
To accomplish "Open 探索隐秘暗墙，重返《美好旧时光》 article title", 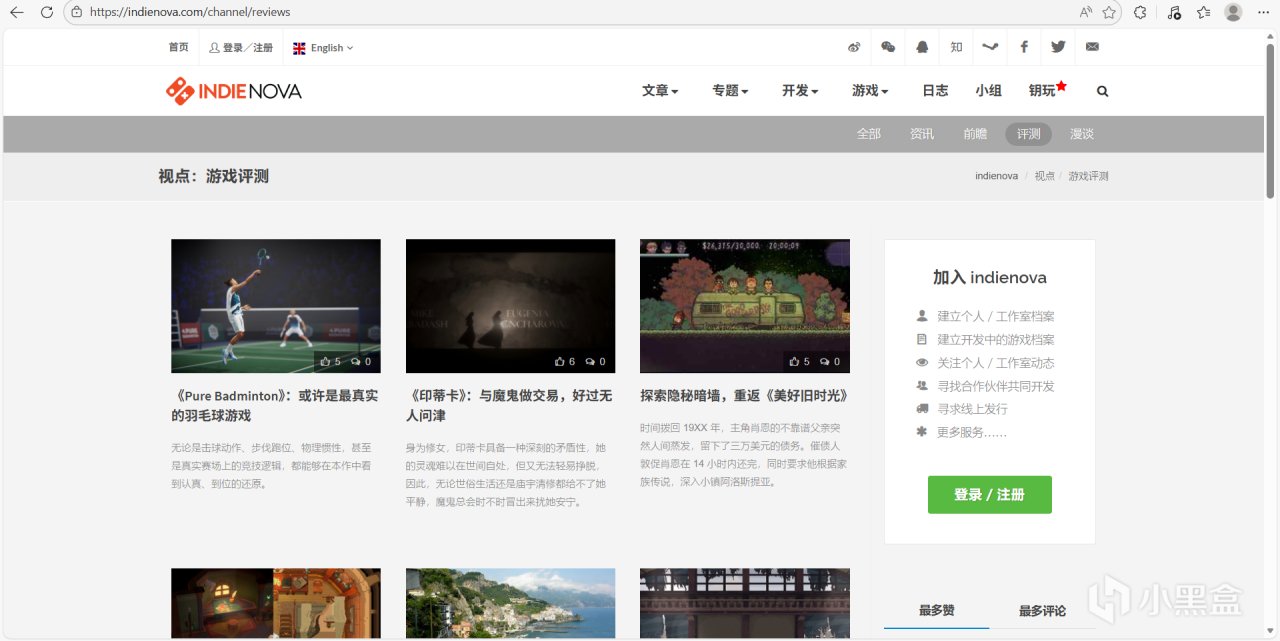I will pyautogui.click(x=744, y=396).
